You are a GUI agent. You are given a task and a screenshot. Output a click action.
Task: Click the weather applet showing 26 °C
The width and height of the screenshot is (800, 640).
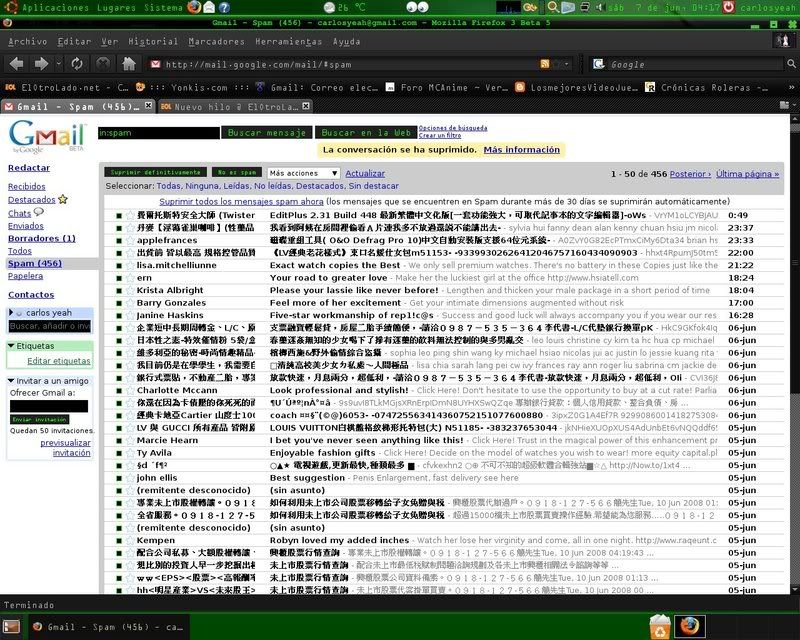(x=345, y=7)
